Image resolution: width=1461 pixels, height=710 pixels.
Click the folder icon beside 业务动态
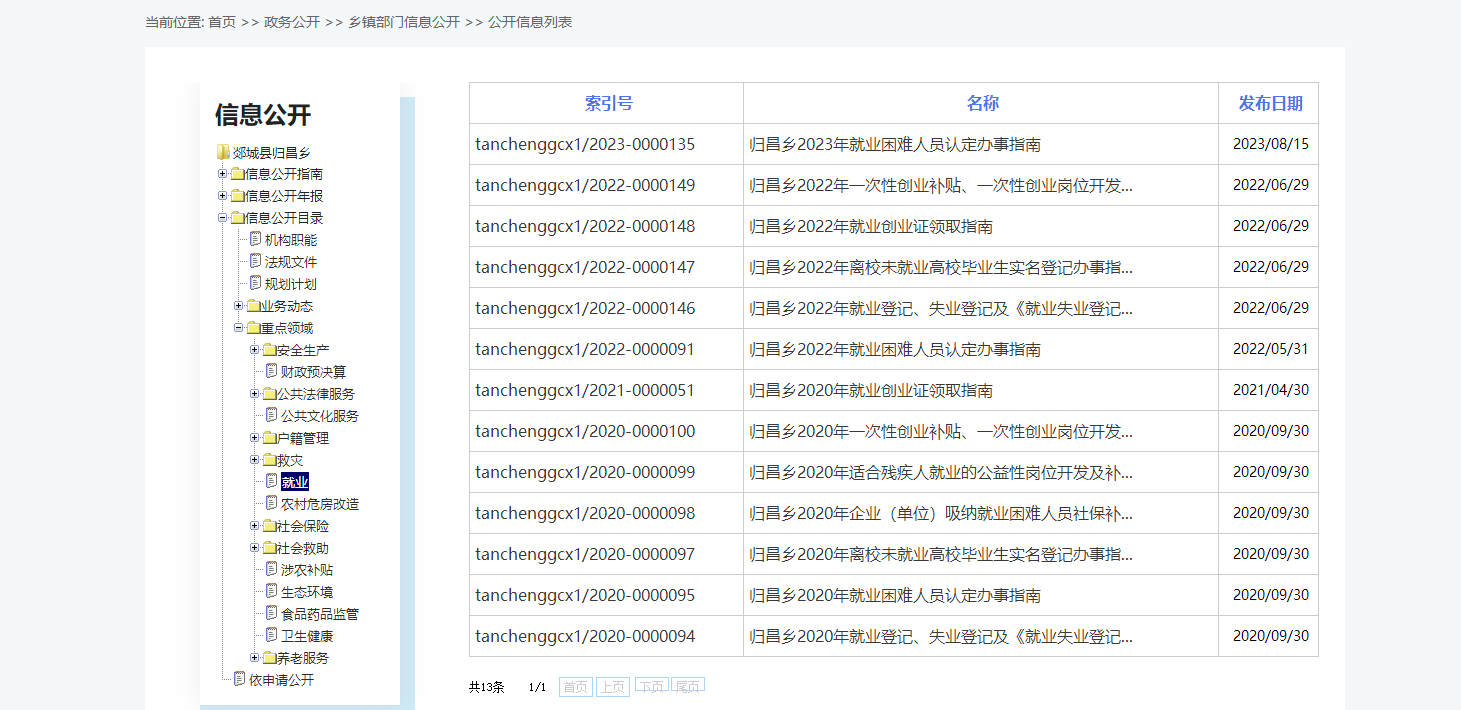pos(253,306)
